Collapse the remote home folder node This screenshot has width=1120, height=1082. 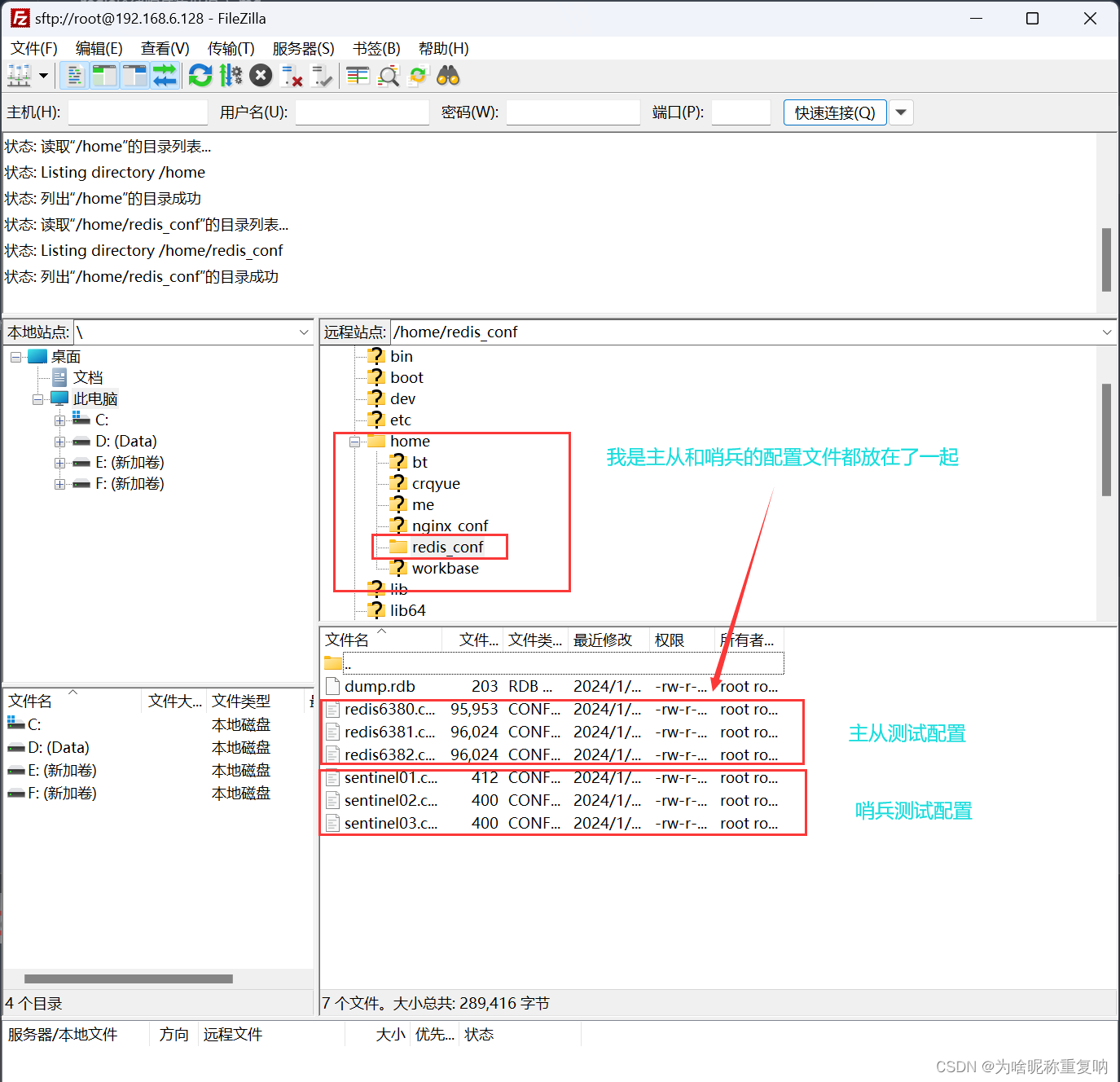pyautogui.click(x=354, y=442)
